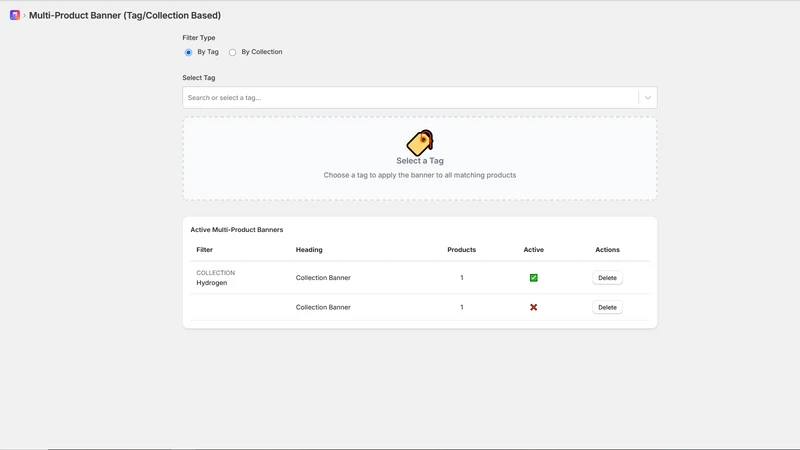
Task: Click the Heading column header
Action: [309, 249]
